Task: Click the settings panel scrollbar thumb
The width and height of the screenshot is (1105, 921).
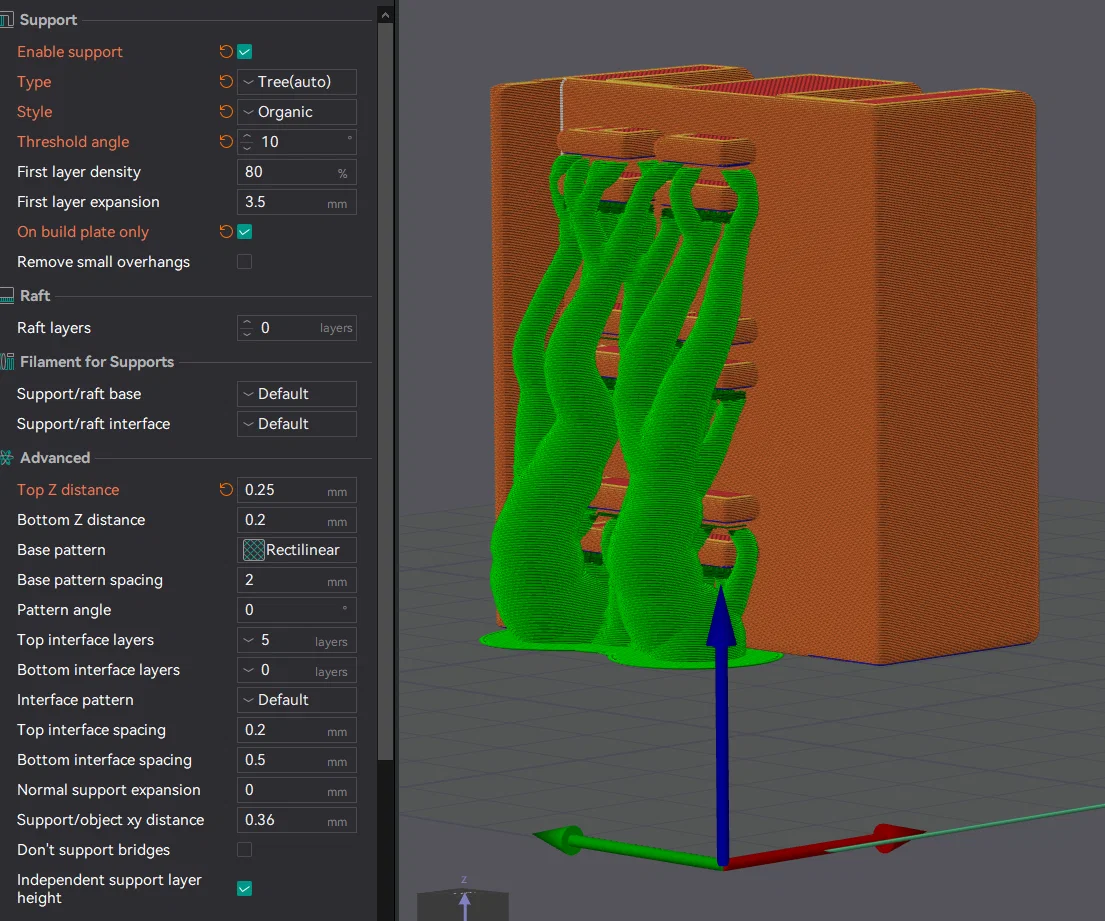Action: pos(385,391)
